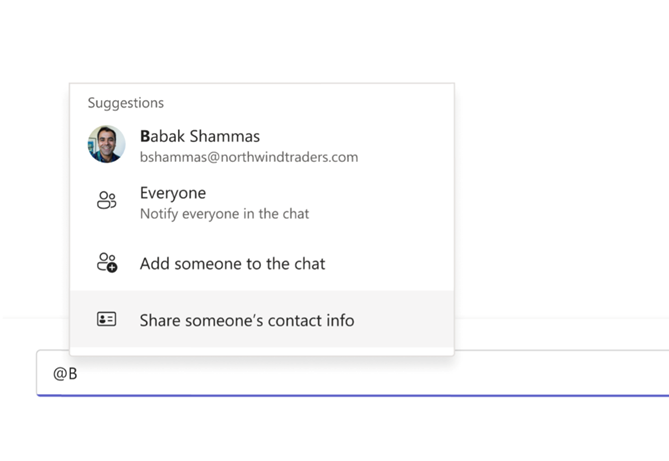Click blank space right of Babak's email
669x461 pixels.
(405, 157)
